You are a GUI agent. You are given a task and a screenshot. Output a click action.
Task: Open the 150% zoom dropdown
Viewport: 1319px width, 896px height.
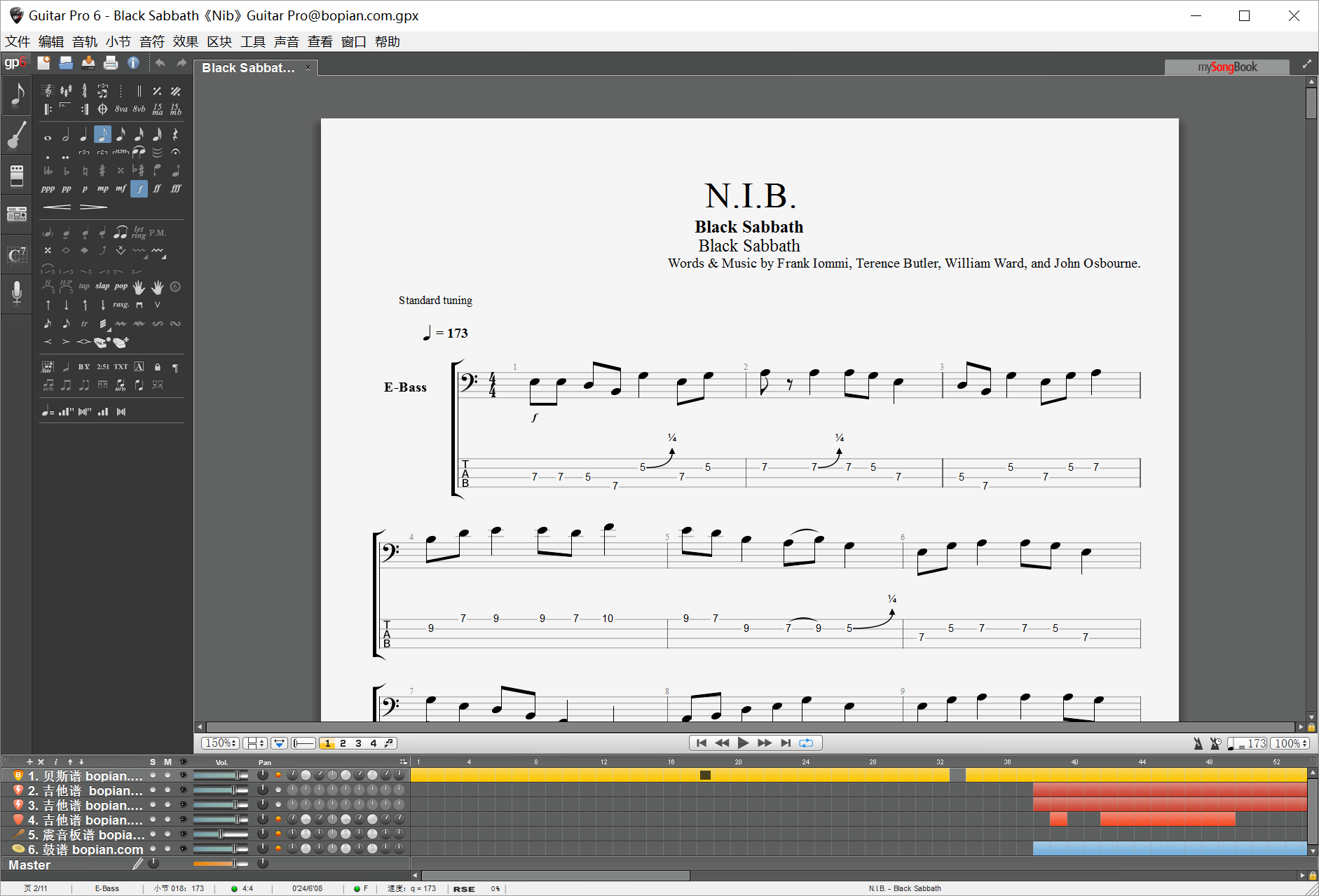point(221,743)
